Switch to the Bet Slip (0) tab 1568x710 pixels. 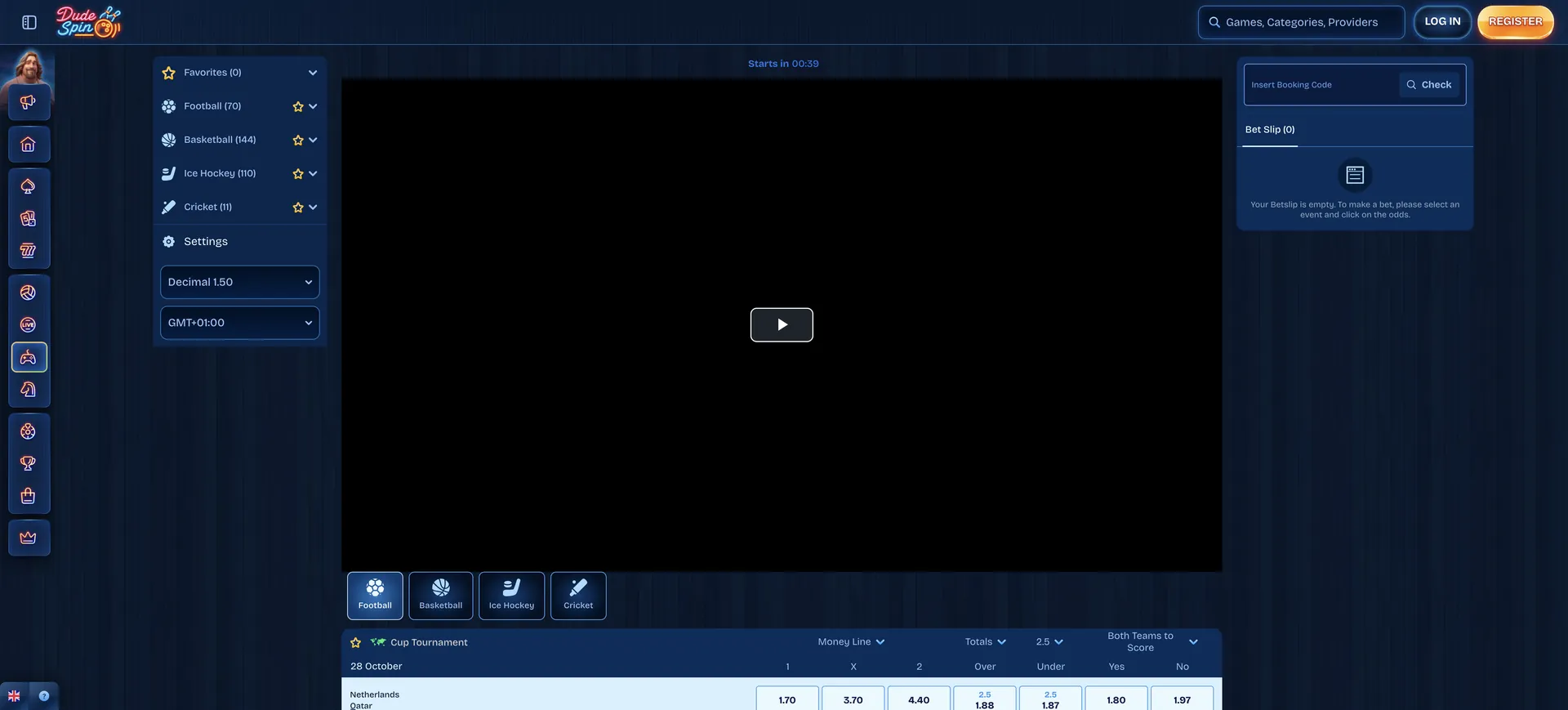(1270, 130)
